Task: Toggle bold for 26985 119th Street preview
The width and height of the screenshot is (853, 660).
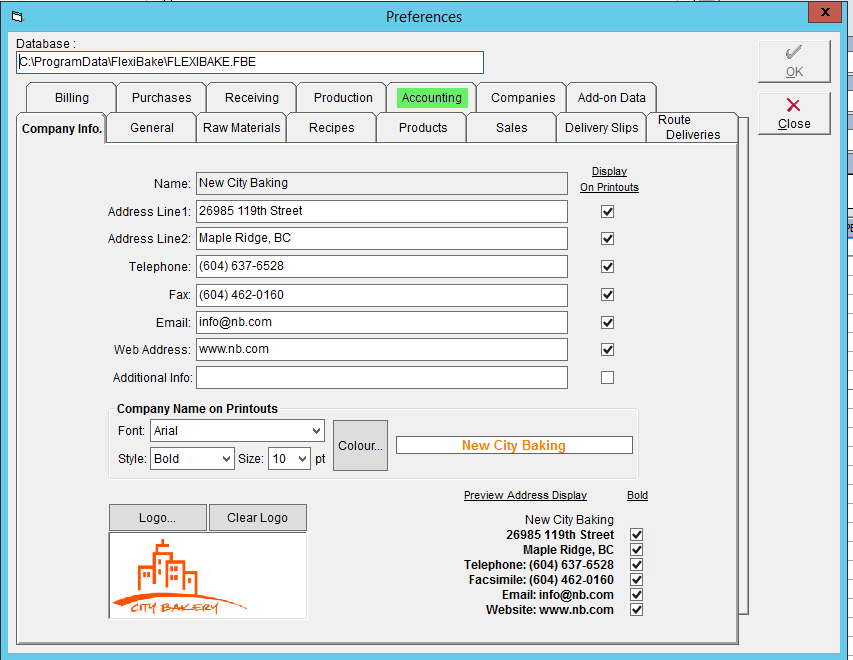Action: coord(636,534)
